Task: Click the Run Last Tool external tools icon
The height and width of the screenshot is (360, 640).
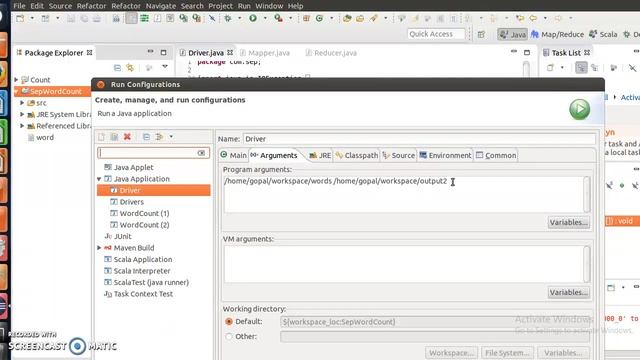Action: [278, 18]
